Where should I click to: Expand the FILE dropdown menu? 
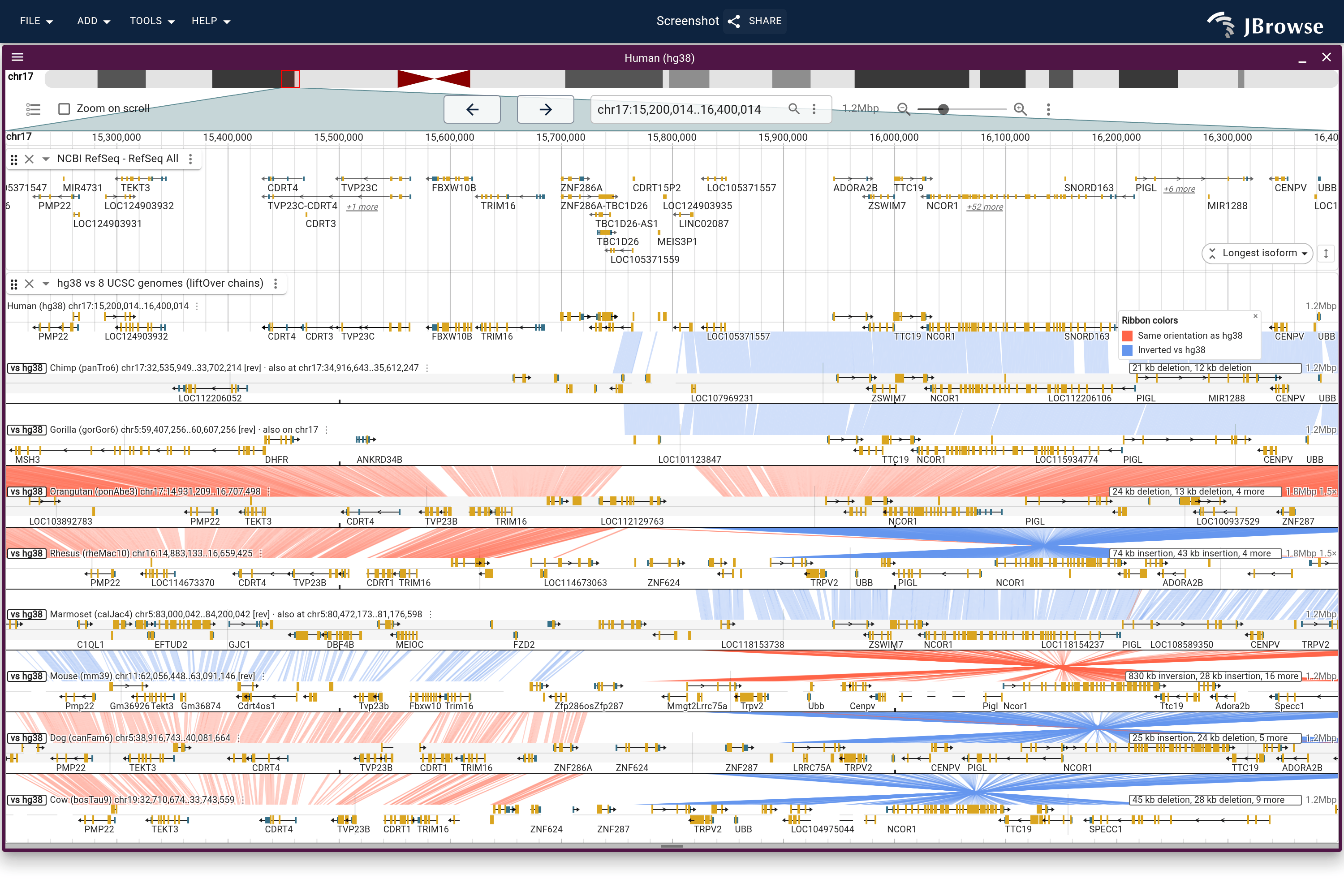tap(36, 21)
